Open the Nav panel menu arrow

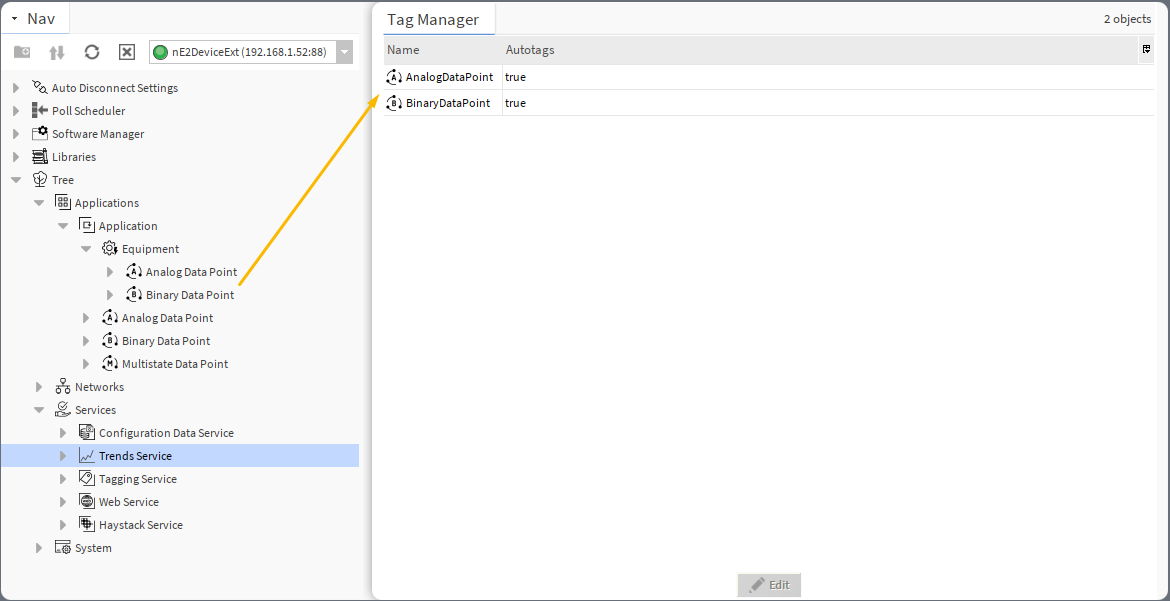tap(15, 19)
